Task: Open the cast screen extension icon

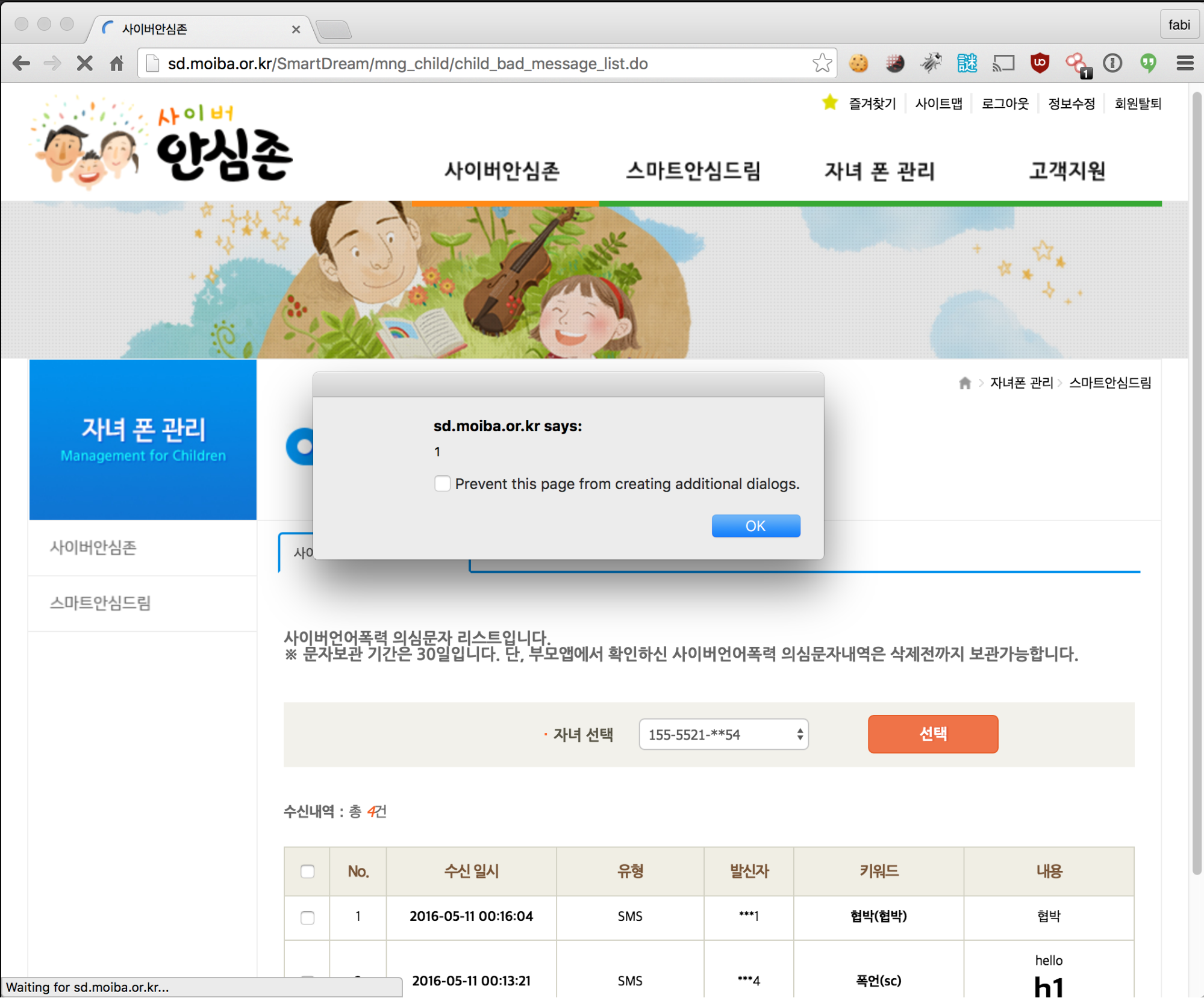Action: point(1003,63)
